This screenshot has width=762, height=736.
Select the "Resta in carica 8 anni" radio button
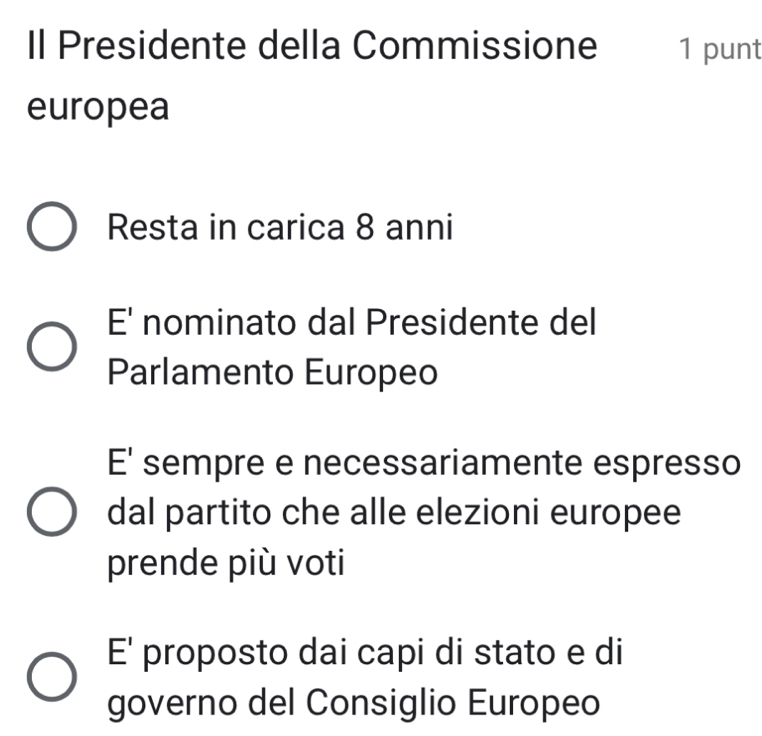tap(52, 230)
